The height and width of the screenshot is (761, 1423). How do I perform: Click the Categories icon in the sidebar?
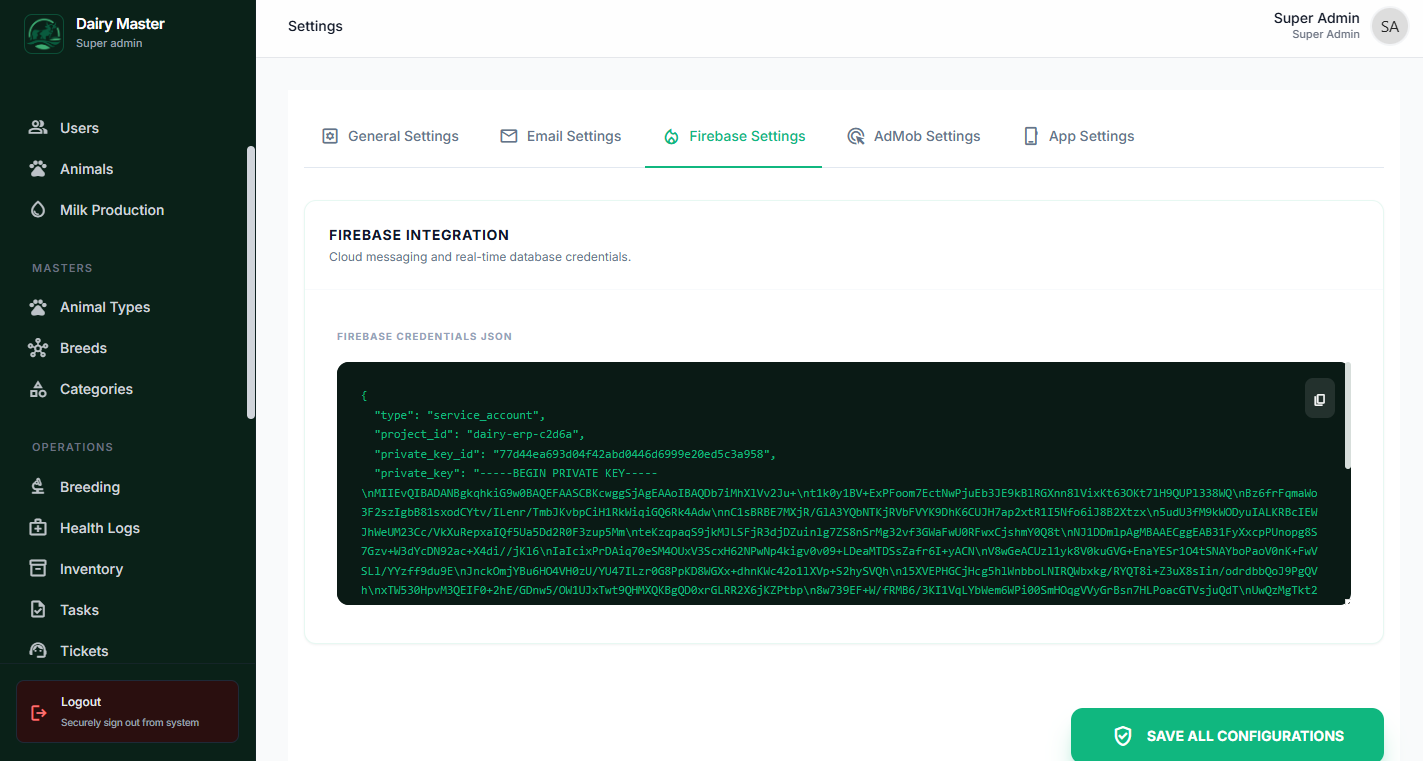point(38,389)
